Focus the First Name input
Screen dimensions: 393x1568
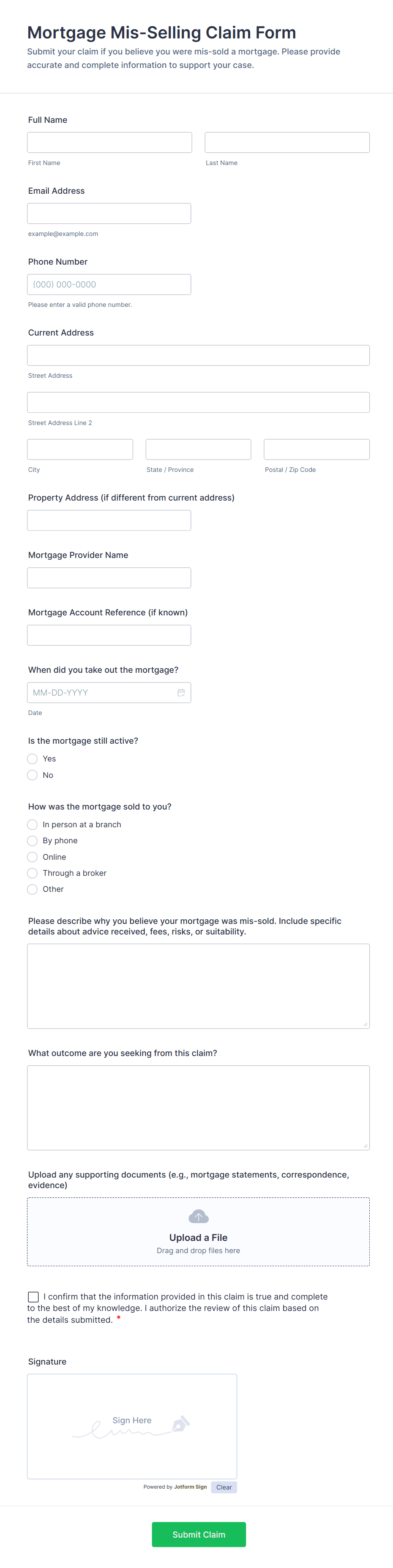[110, 142]
